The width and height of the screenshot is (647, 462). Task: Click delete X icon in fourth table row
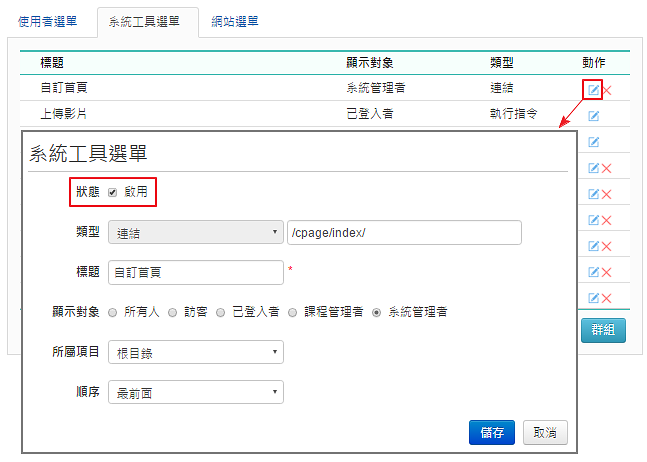pyautogui.click(x=606, y=168)
